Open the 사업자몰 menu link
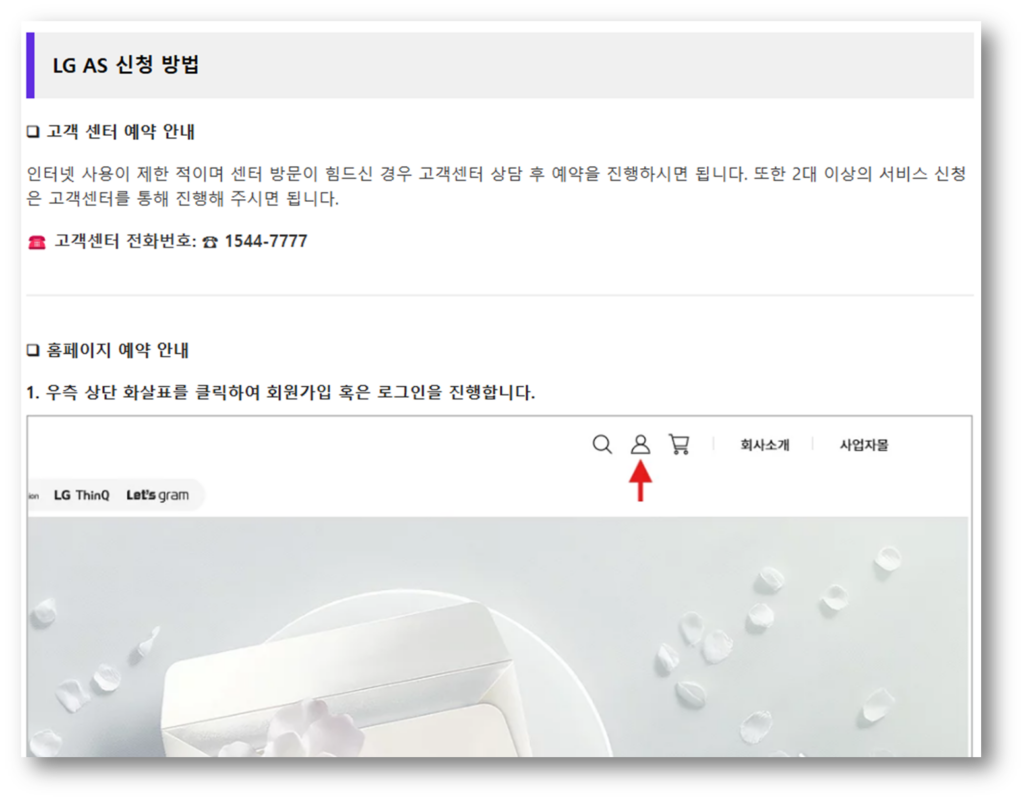Viewport: 1024px width, 800px height. coord(863,445)
